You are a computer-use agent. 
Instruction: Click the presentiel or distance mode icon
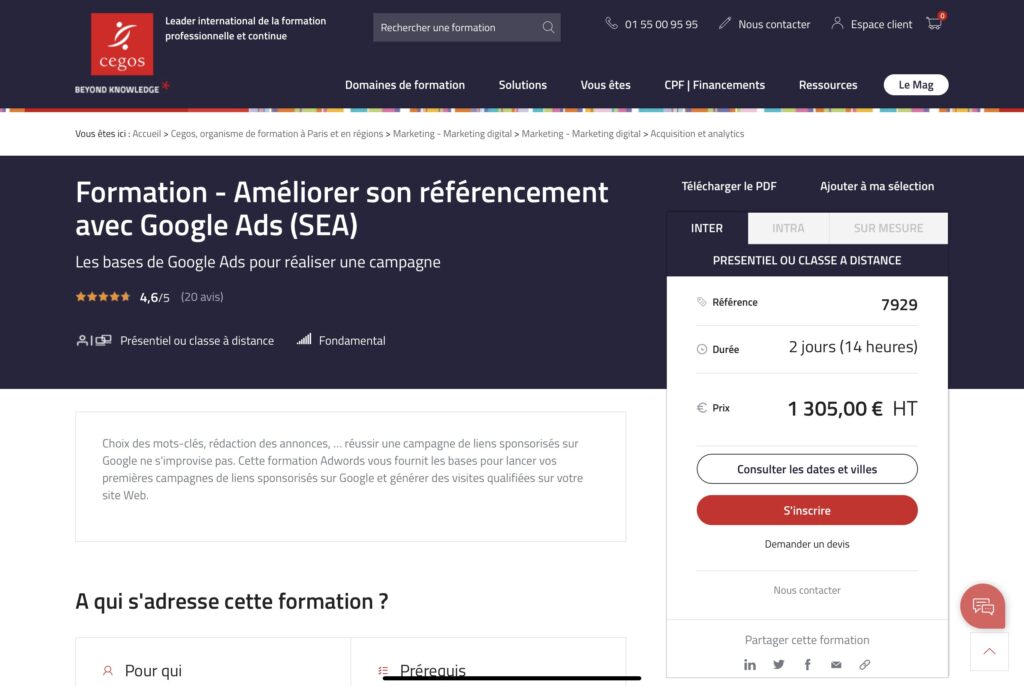[94, 340]
